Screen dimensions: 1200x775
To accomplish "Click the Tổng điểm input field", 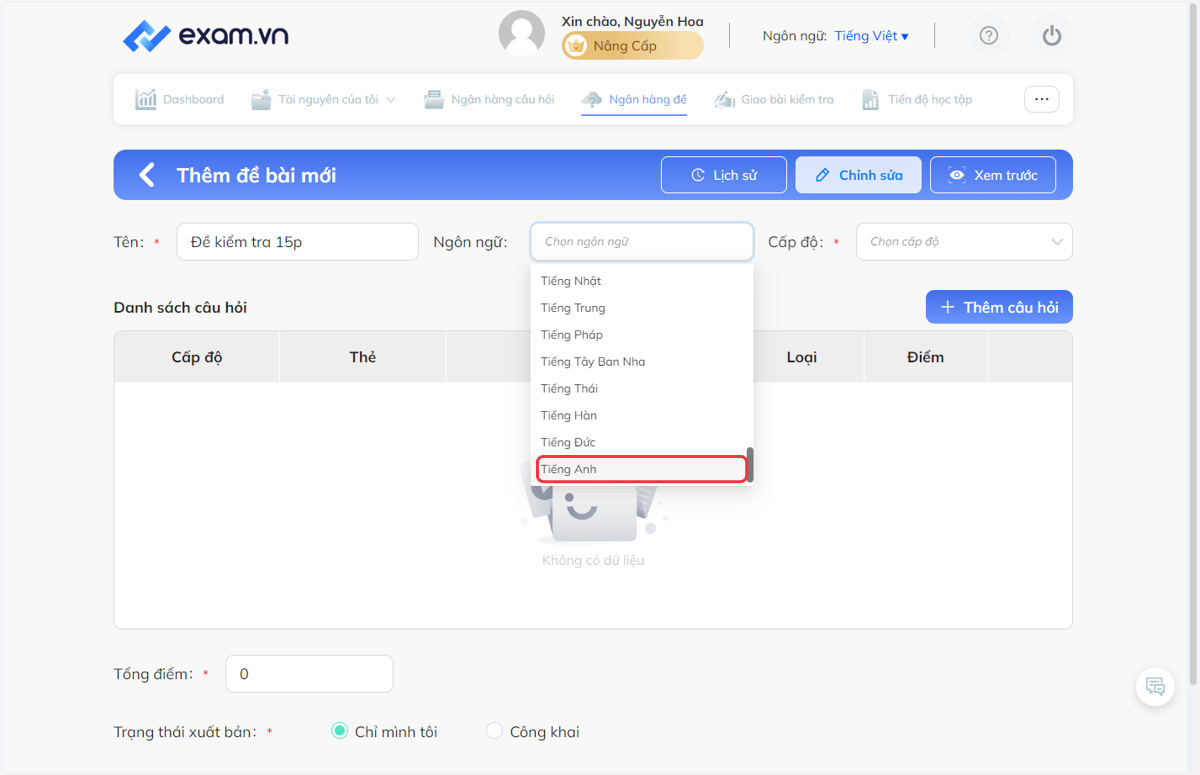I will click(309, 674).
